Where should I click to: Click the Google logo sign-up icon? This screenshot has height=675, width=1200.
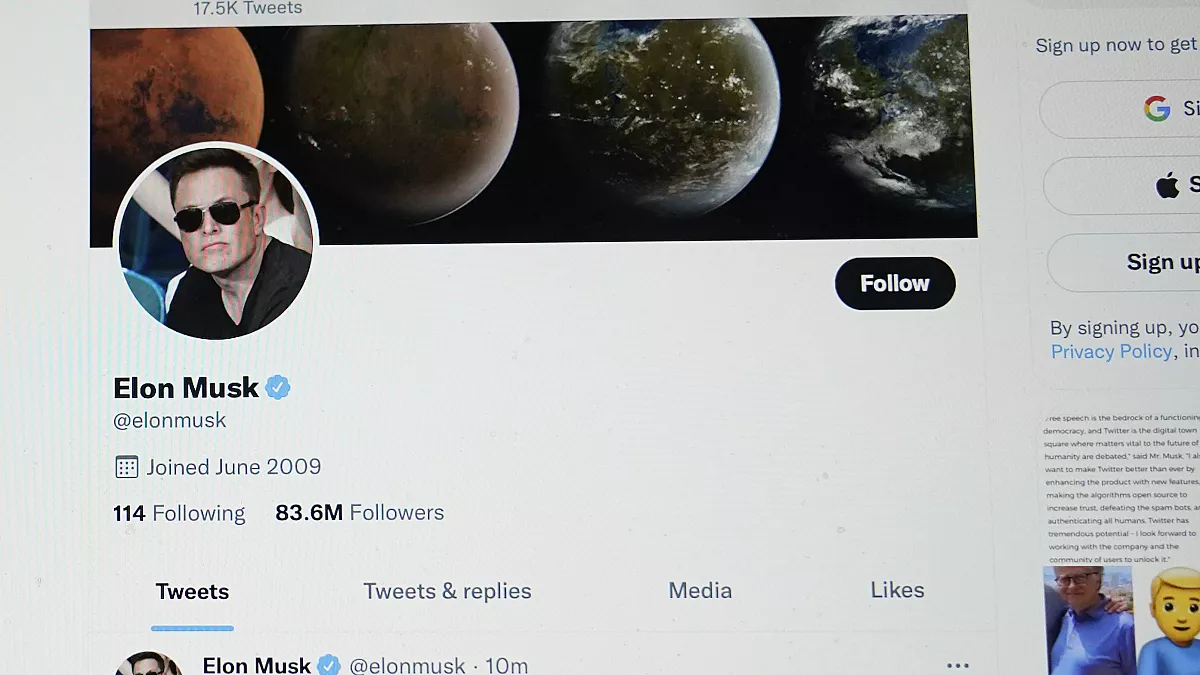point(1157,109)
